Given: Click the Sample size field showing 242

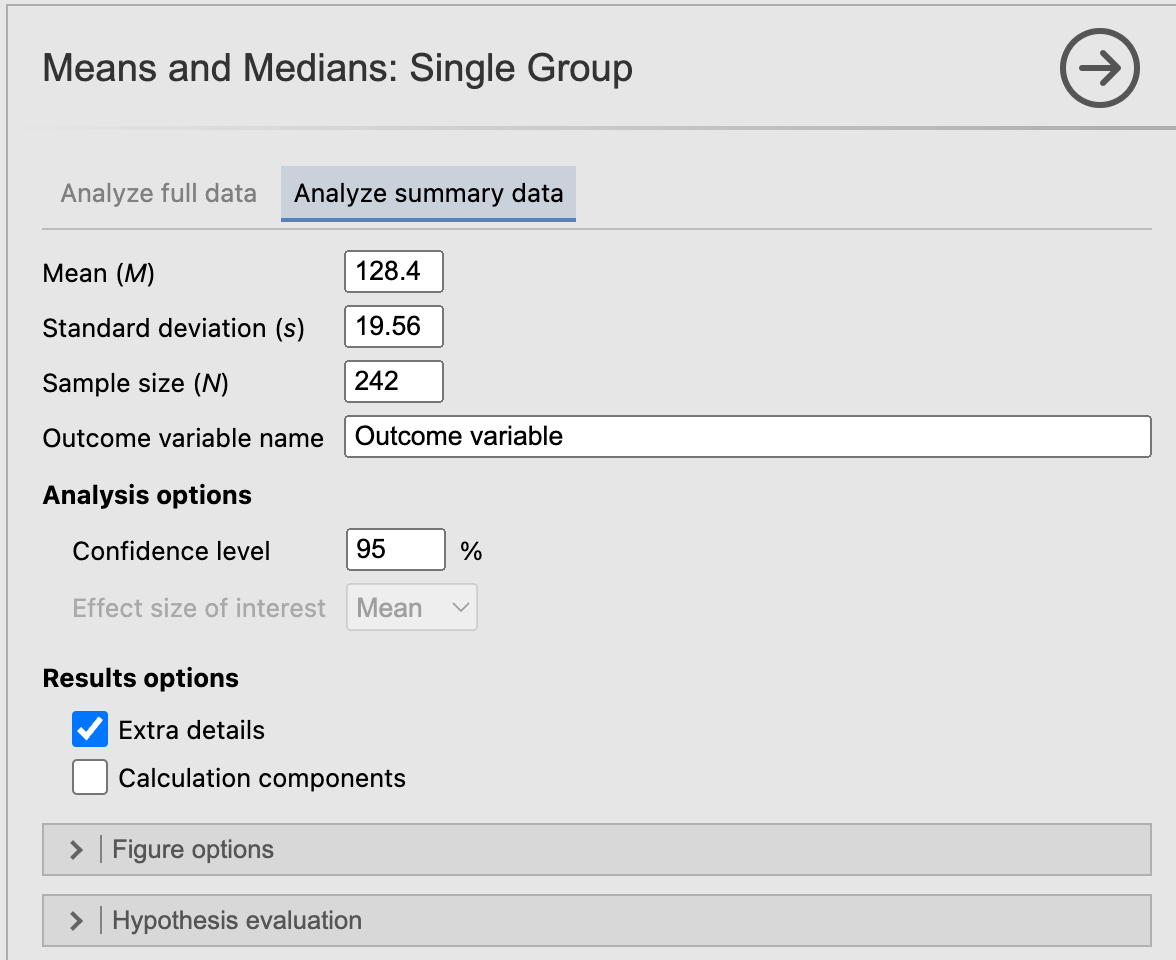Looking at the screenshot, I should (x=393, y=382).
